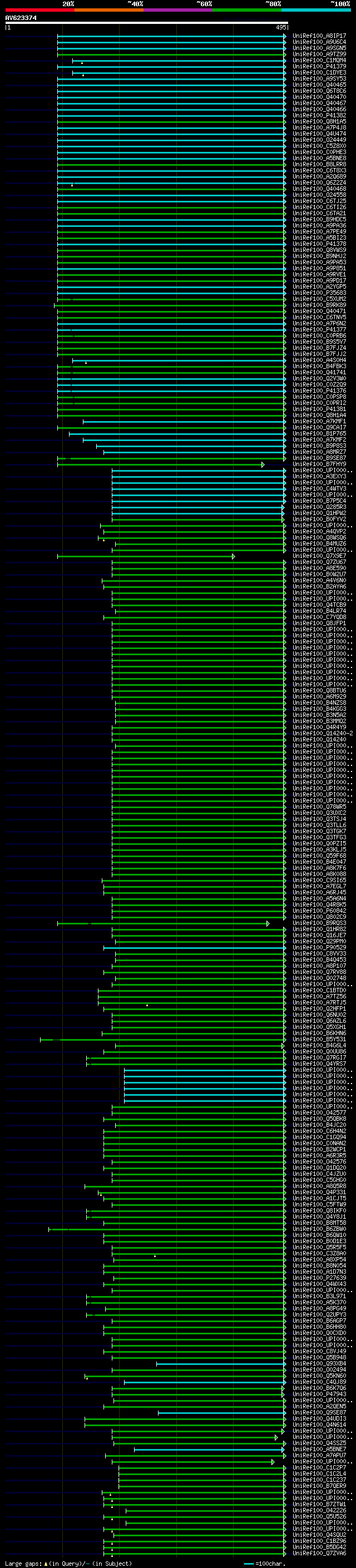Select hit UniRef100_A5BNE8
This screenshot has height=1568, width=356.
point(319,159)
